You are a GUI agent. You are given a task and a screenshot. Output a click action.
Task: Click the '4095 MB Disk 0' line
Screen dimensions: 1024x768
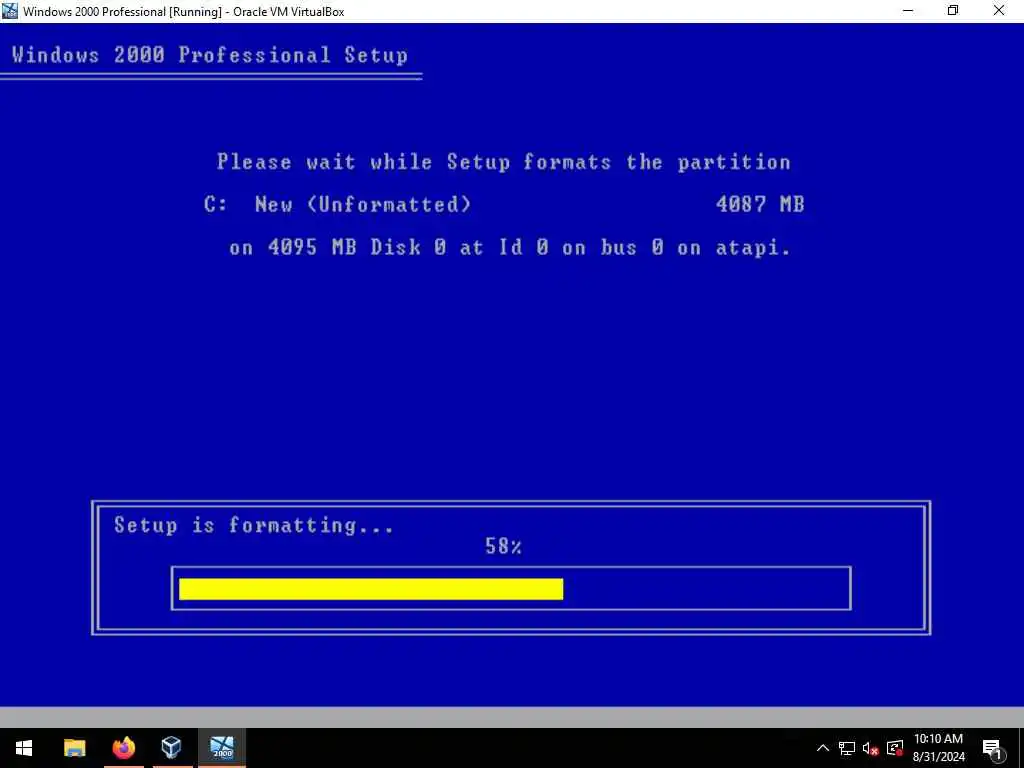[509, 248]
